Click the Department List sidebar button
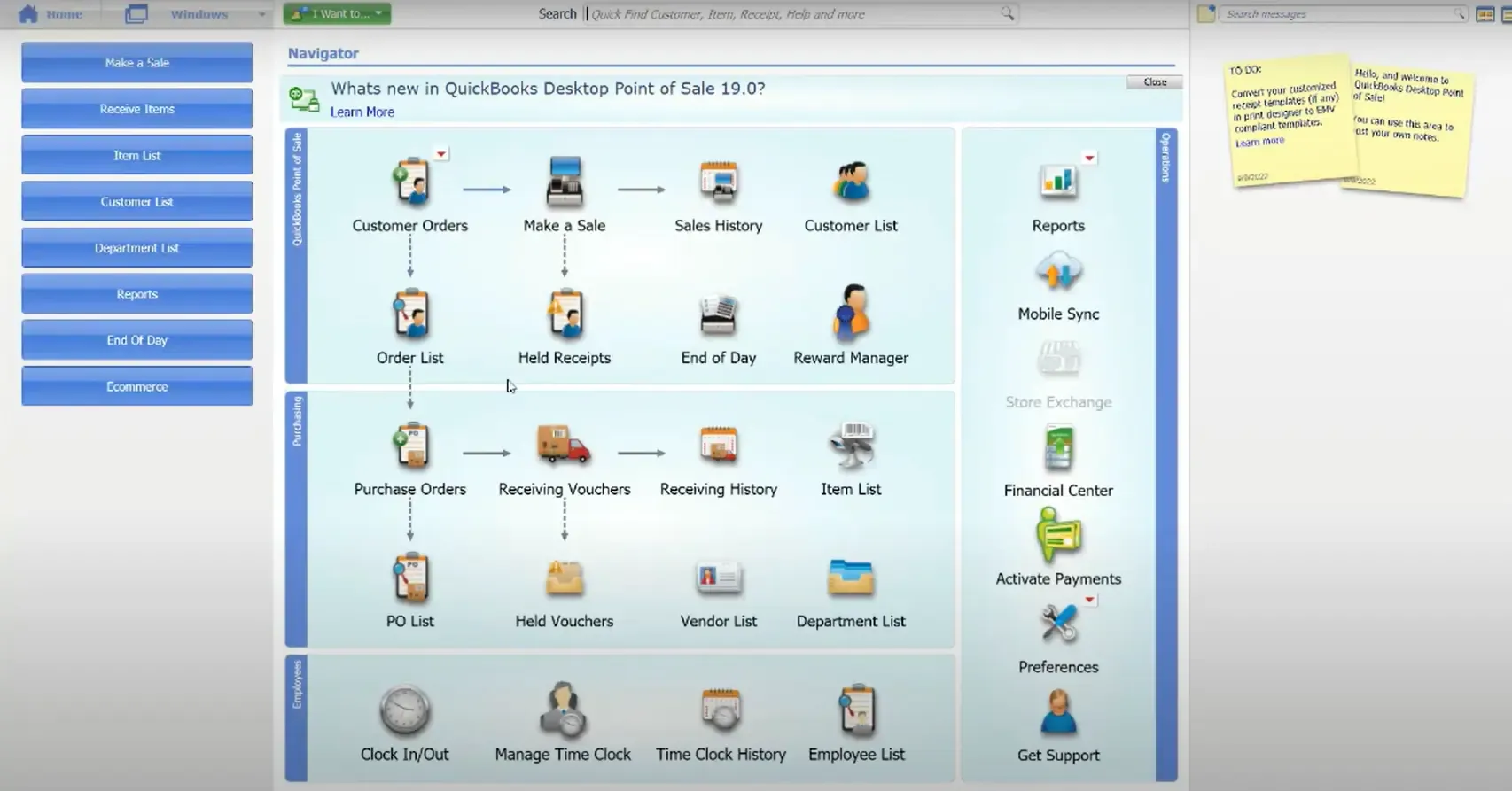 click(137, 248)
